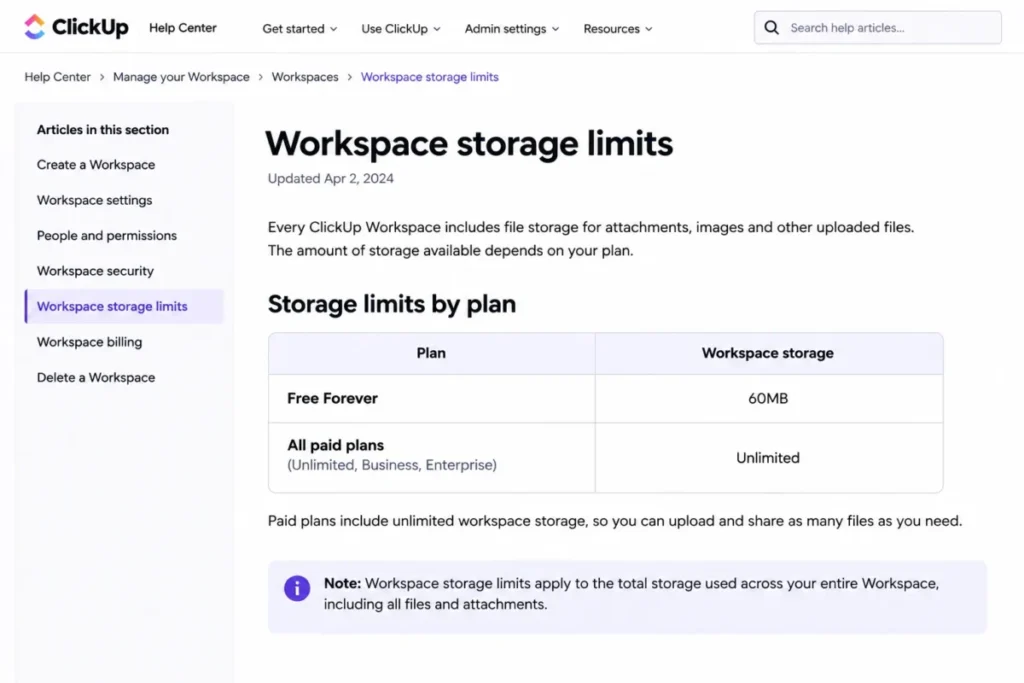This screenshot has width=1024, height=683.
Task: Open the Delete a Workspace article
Action: tap(96, 377)
